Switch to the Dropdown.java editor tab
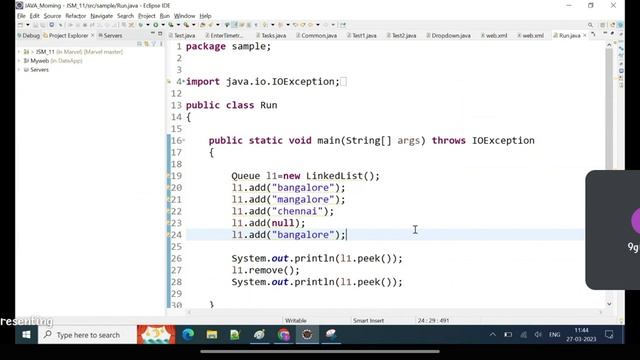The image size is (640, 360). click(x=448, y=36)
